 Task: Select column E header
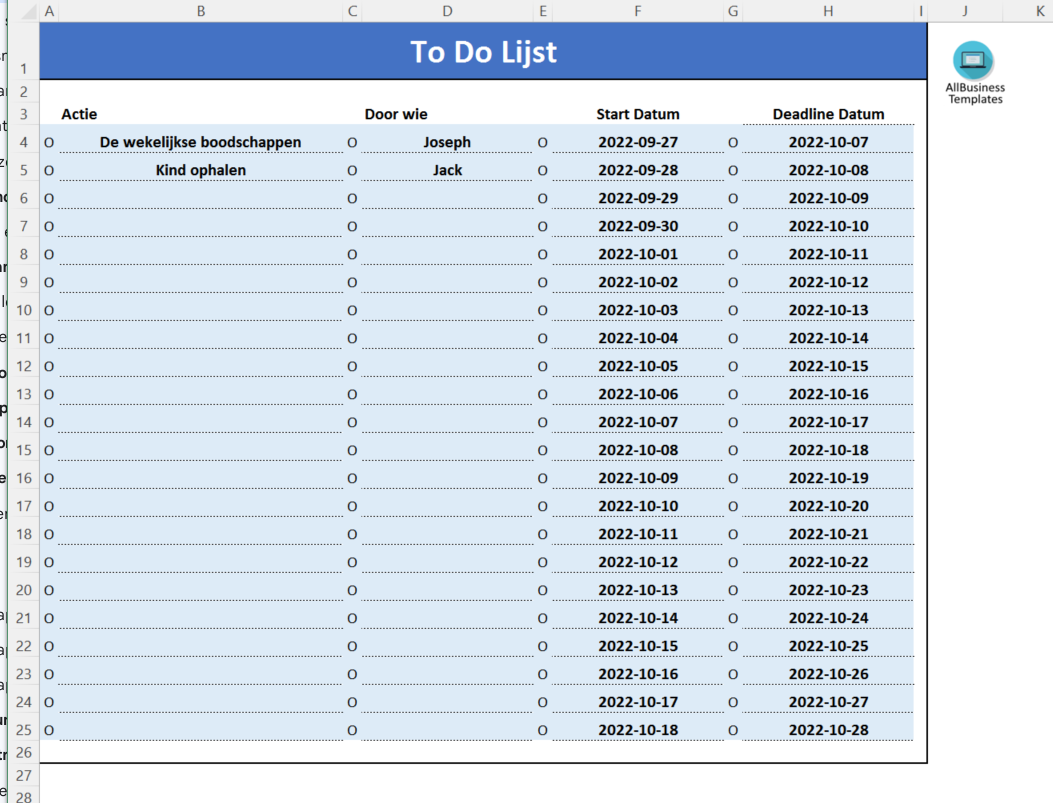tap(543, 11)
